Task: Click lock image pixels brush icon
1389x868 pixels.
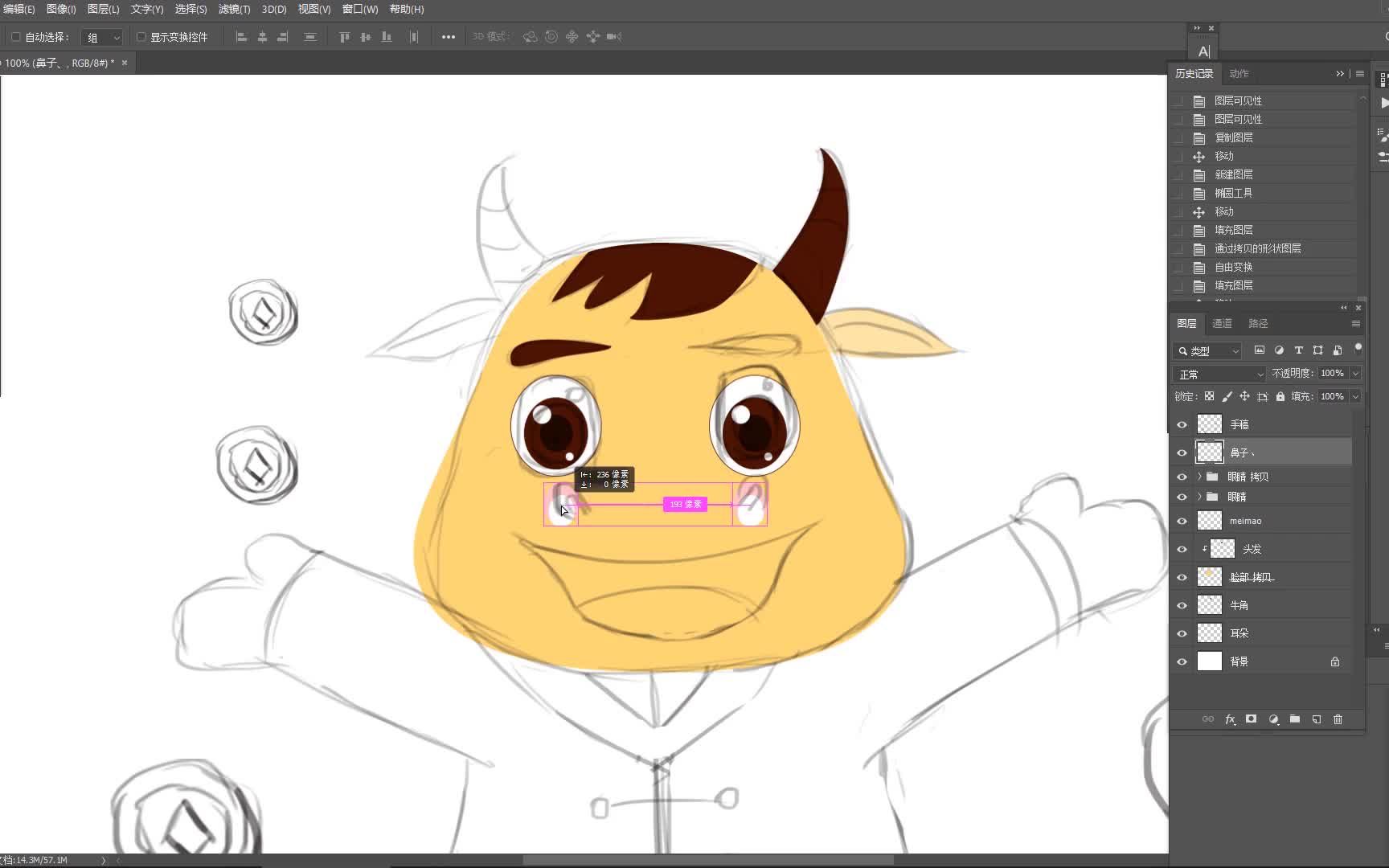Action: (1227, 396)
